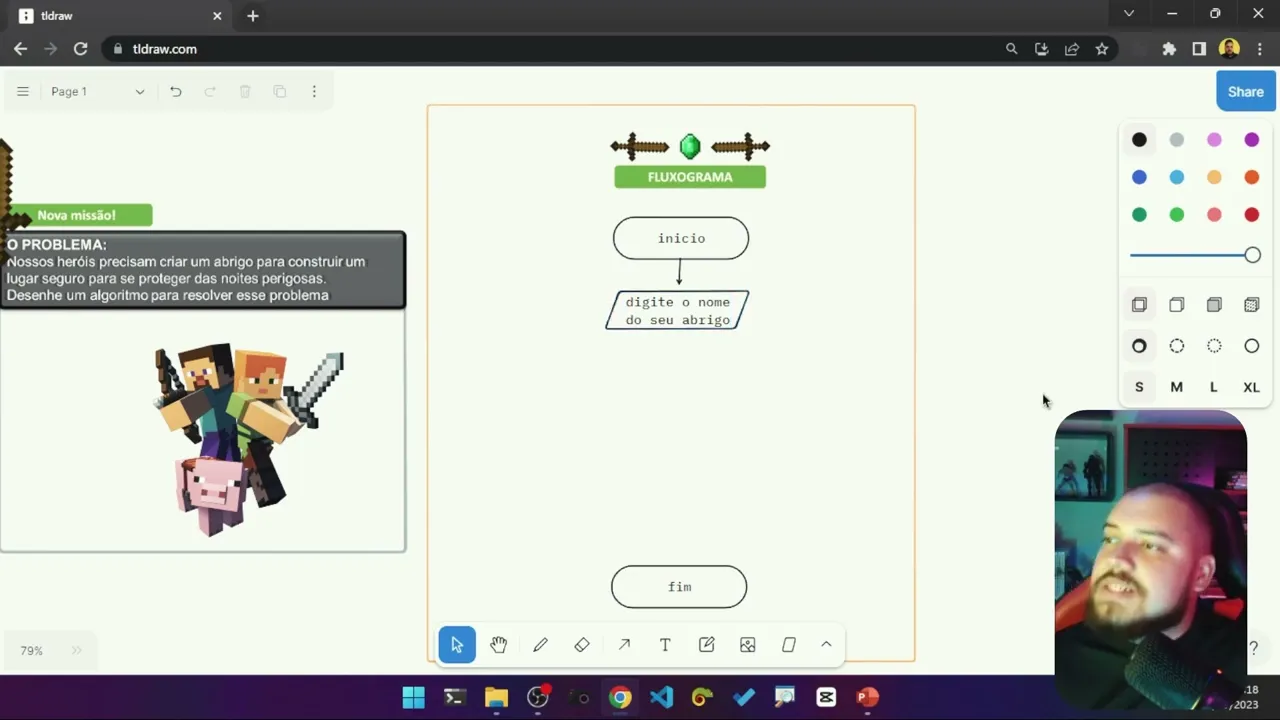Expand more tools with chevron up
The height and width of the screenshot is (720, 1280).
point(826,645)
